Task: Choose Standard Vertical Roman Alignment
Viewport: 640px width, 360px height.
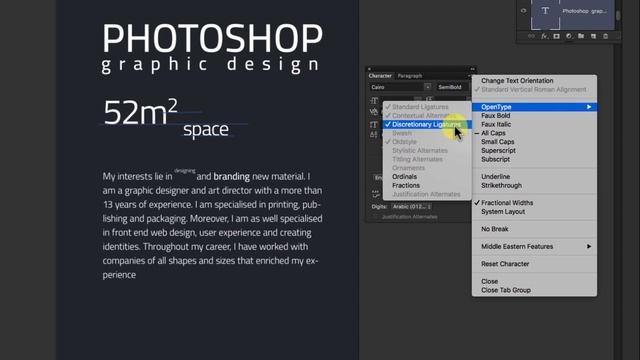Action: pyautogui.click(x=534, y=89)
